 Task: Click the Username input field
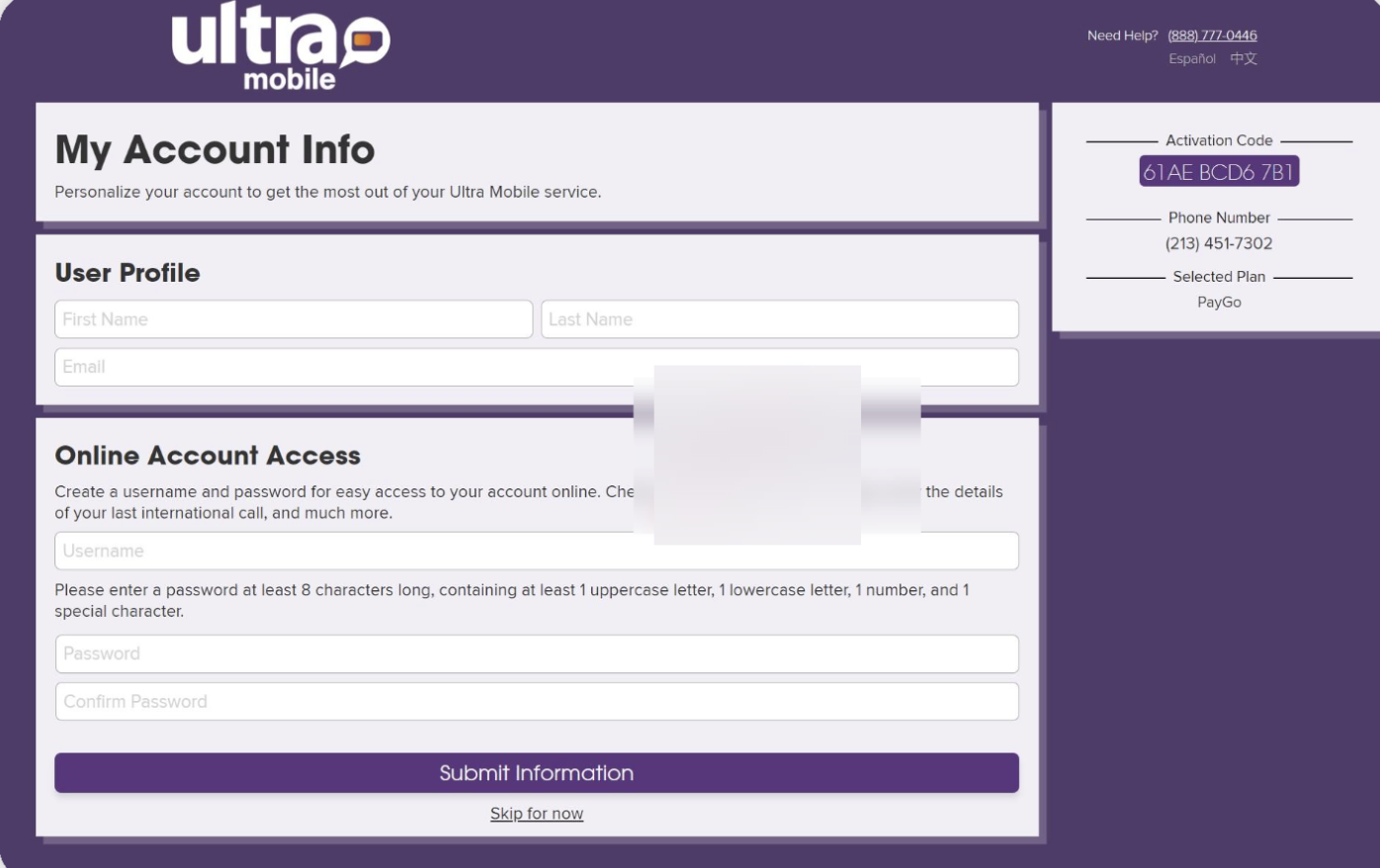[537, 551]
